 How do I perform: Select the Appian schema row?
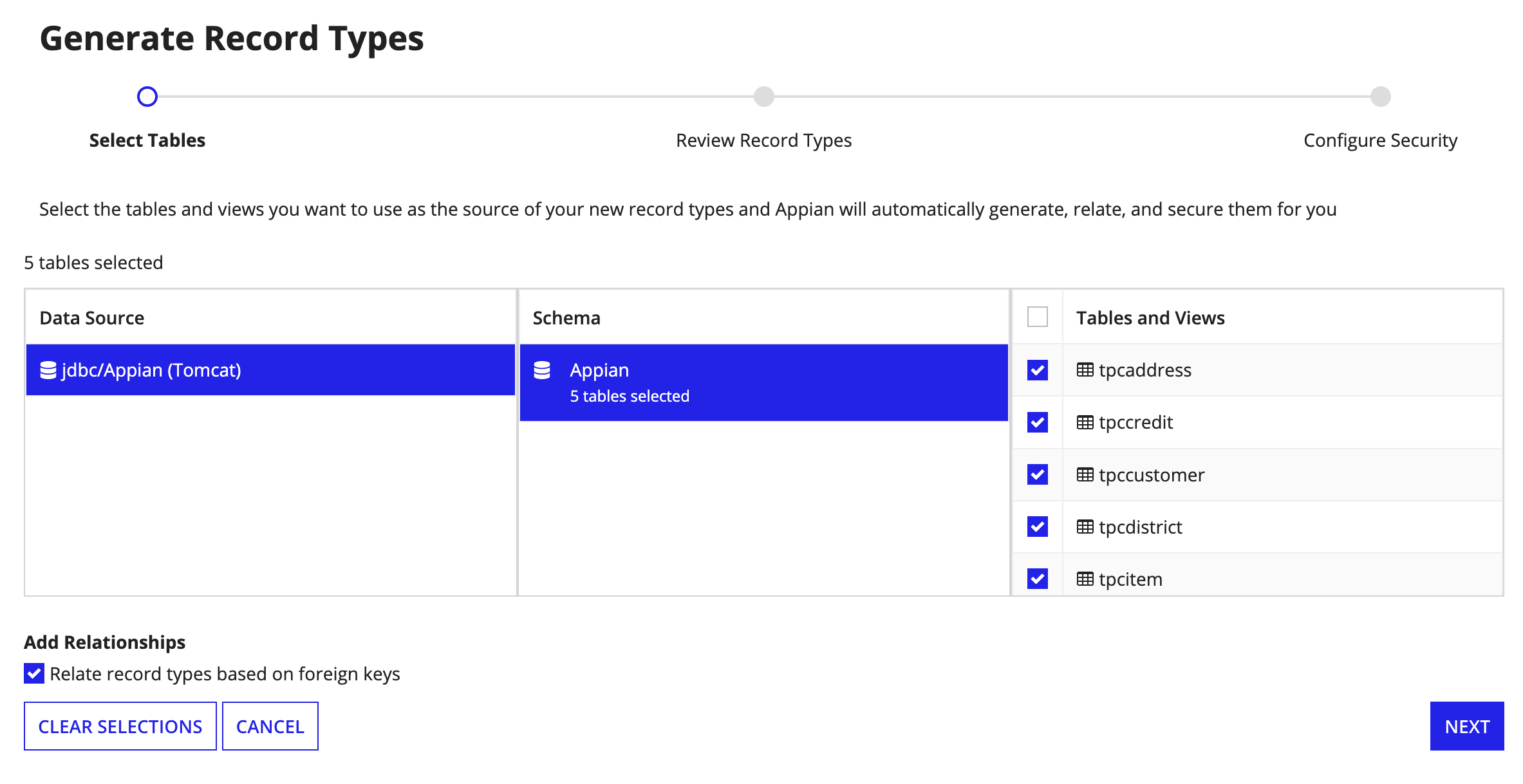coord(764,383)
